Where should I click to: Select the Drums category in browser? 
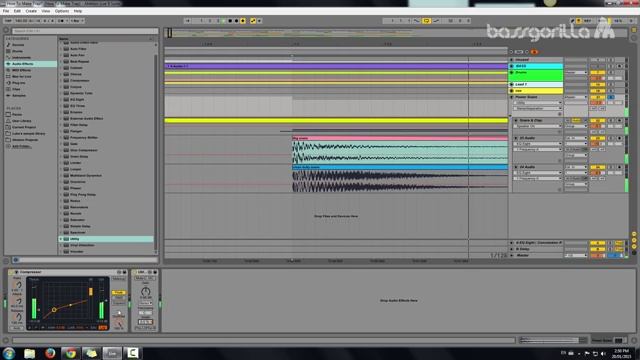click(17, 51)
